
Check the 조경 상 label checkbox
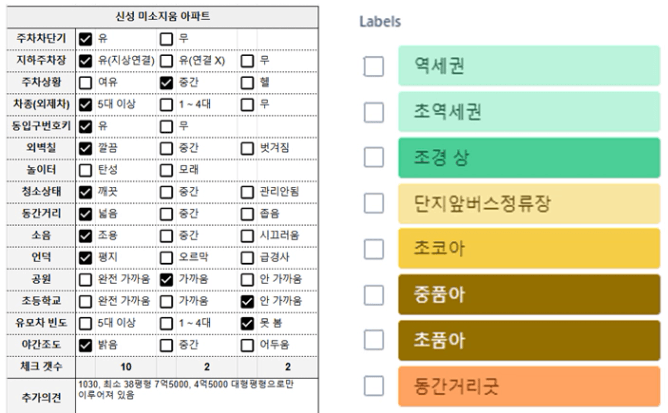(374, 157)
